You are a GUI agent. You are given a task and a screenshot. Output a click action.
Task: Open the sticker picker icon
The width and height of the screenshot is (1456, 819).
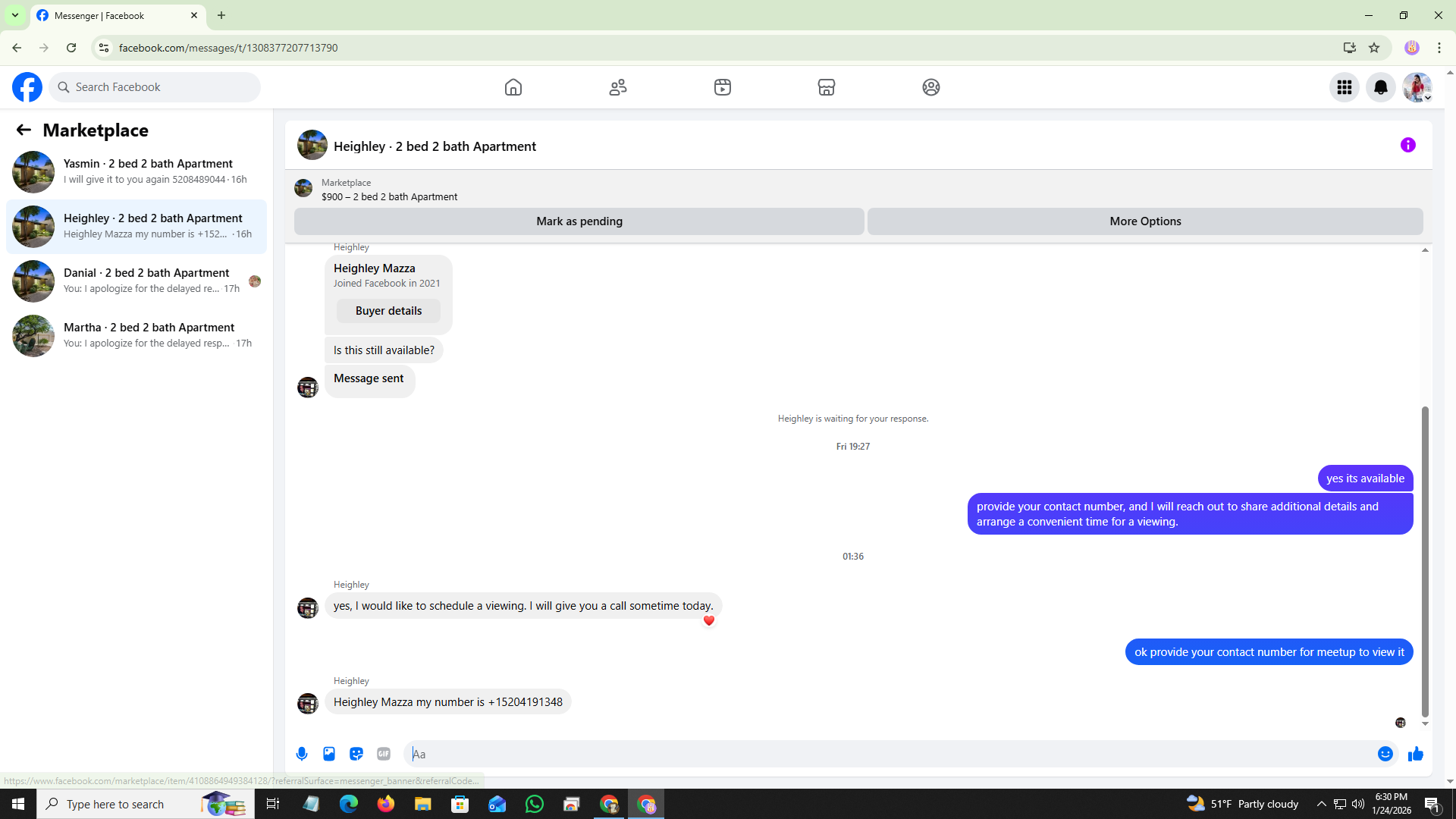tap(356, 754)
